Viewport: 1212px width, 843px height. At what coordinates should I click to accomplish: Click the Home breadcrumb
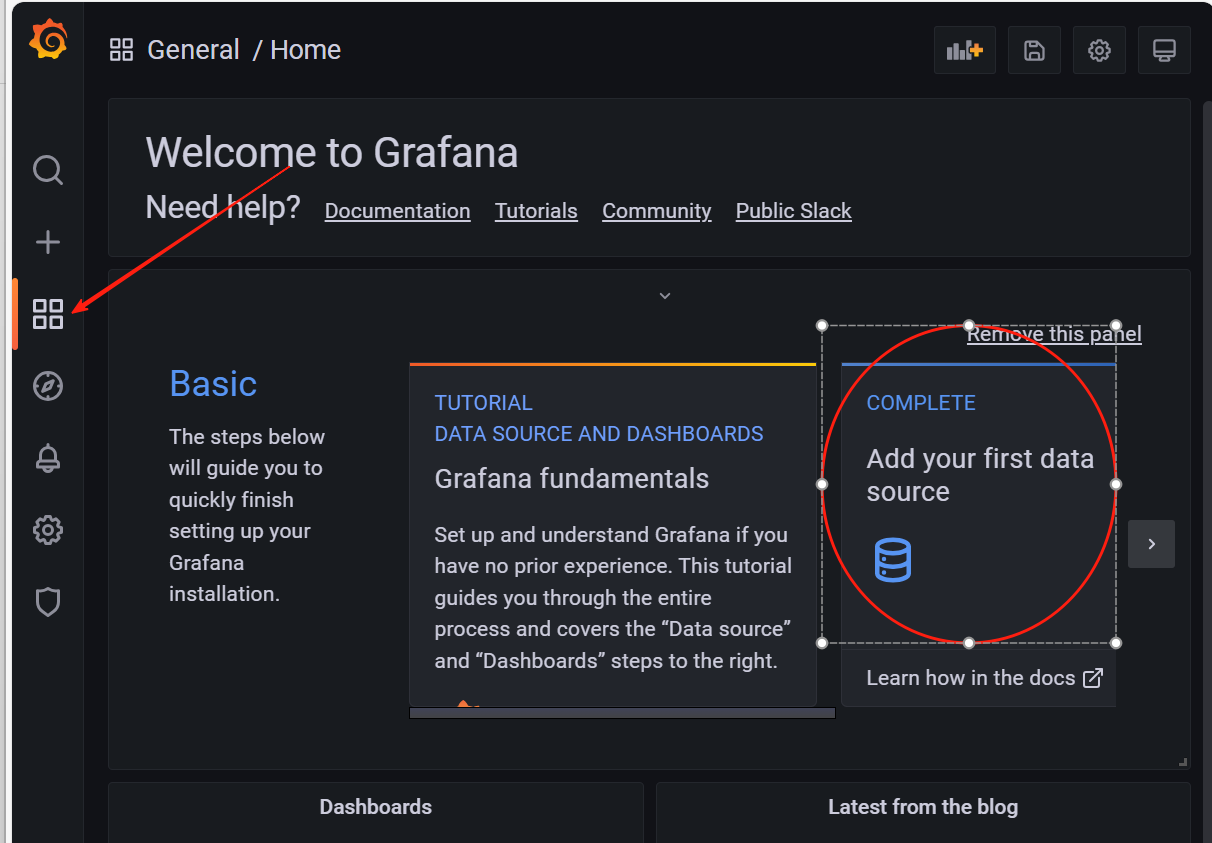click(305, 50)
